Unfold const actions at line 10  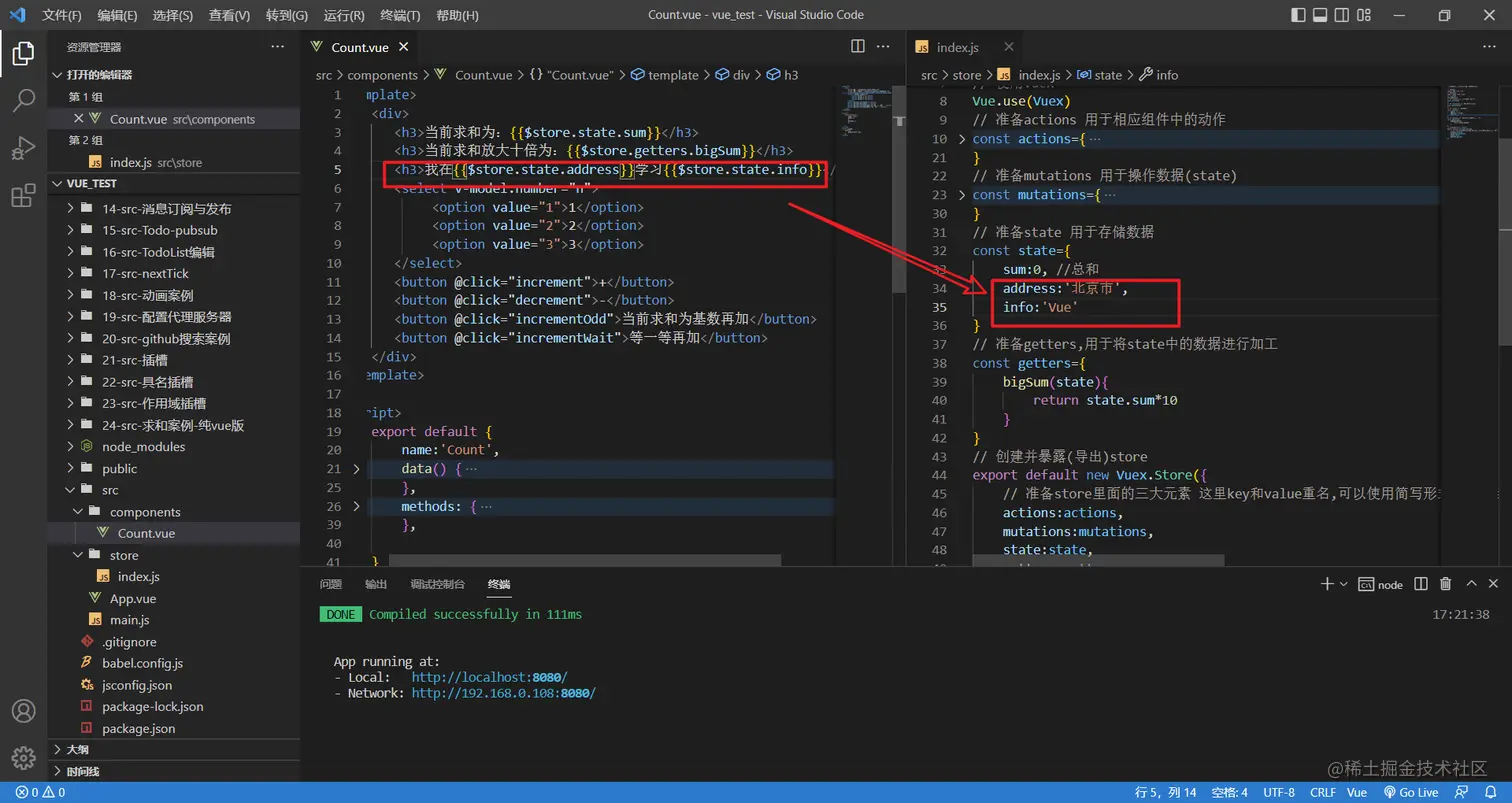click(x=963, y=138)
